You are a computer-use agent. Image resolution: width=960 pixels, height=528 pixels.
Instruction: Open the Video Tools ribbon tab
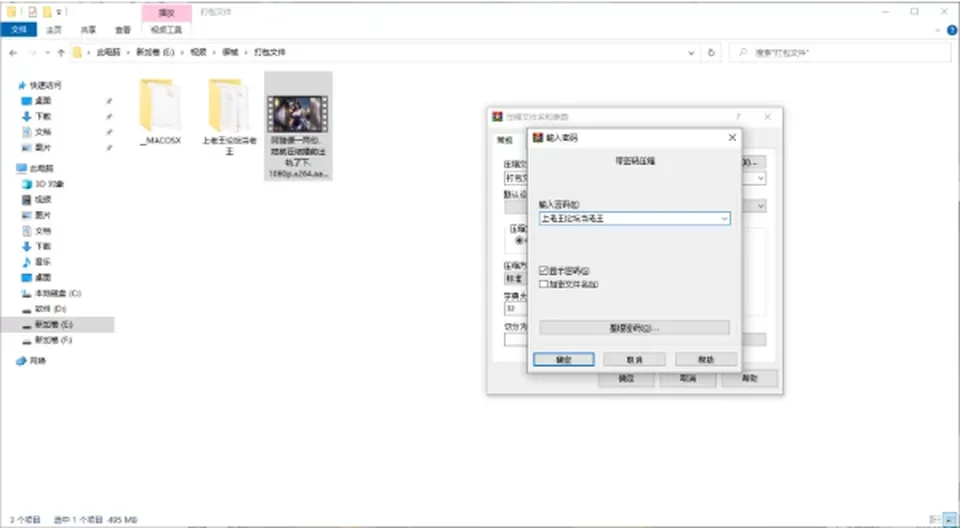(167, 29)
